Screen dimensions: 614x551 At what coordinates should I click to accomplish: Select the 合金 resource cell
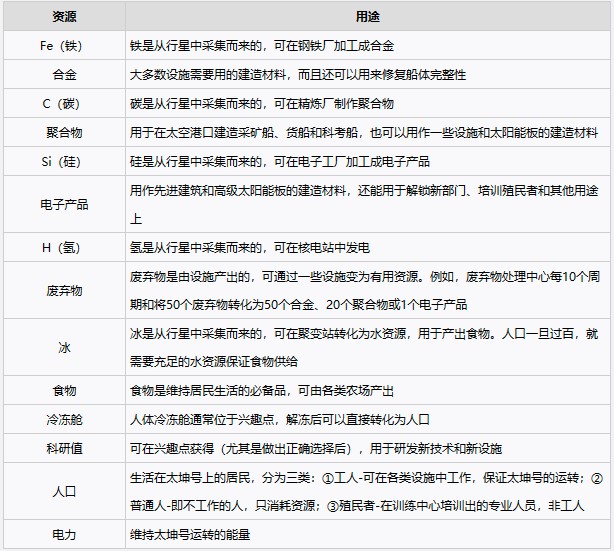pos(64,74)
